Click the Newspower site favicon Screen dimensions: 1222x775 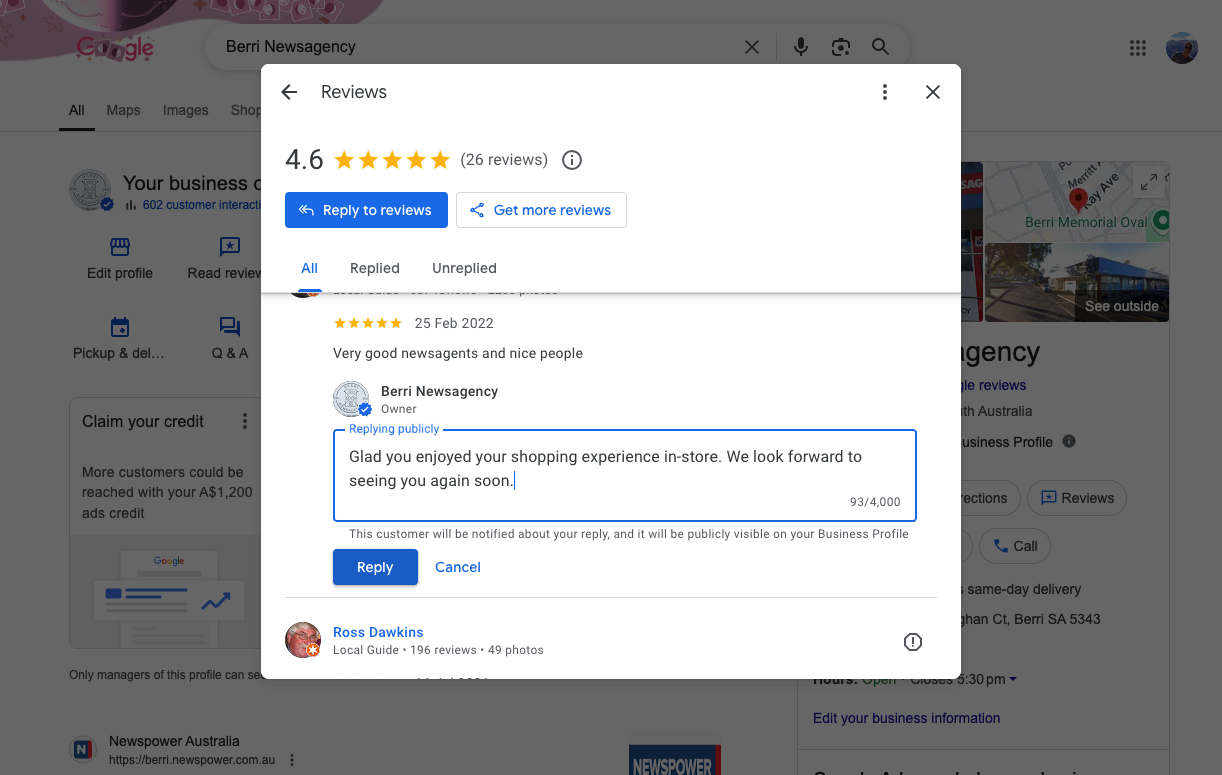[x=83, y=750]
